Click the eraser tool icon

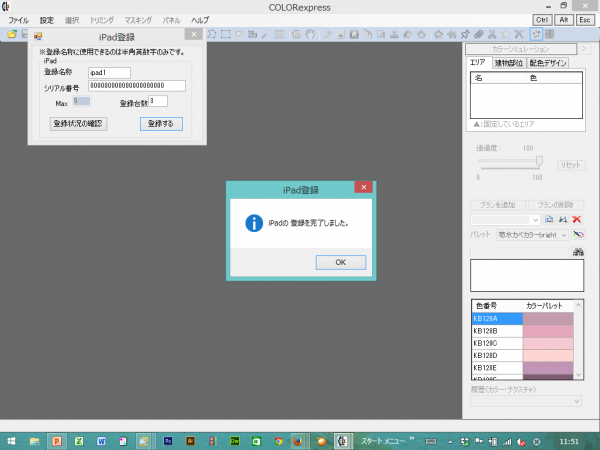(x=327, y=34)
